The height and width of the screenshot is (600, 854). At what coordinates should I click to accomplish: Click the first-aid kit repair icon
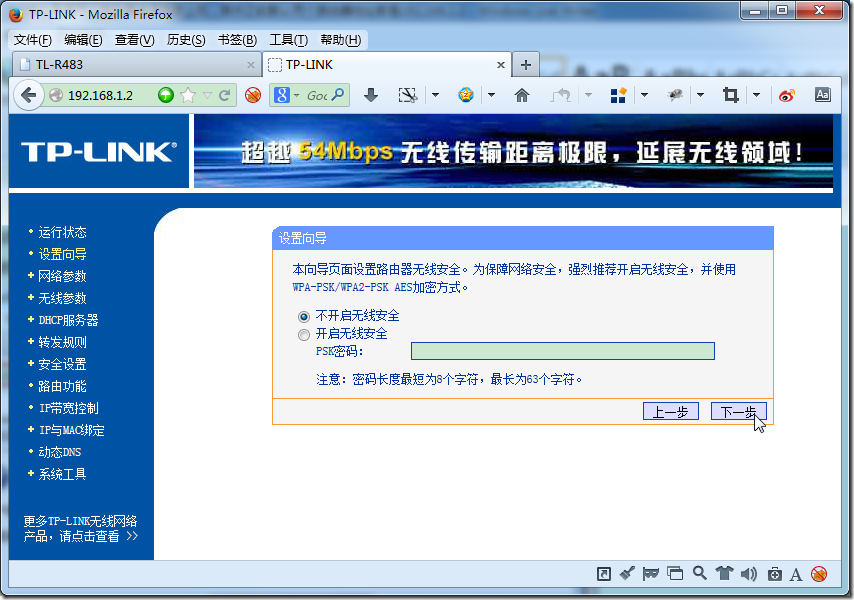[x=774, y=574]
